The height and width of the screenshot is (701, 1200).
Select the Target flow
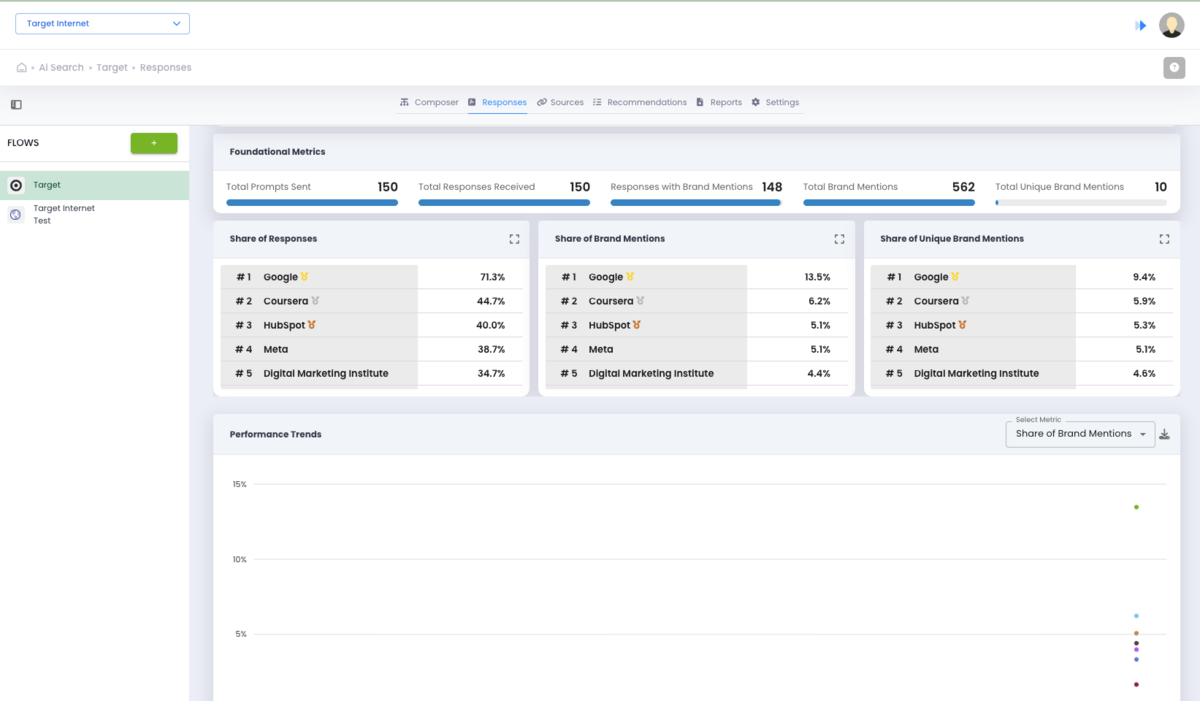pos(94,185)
